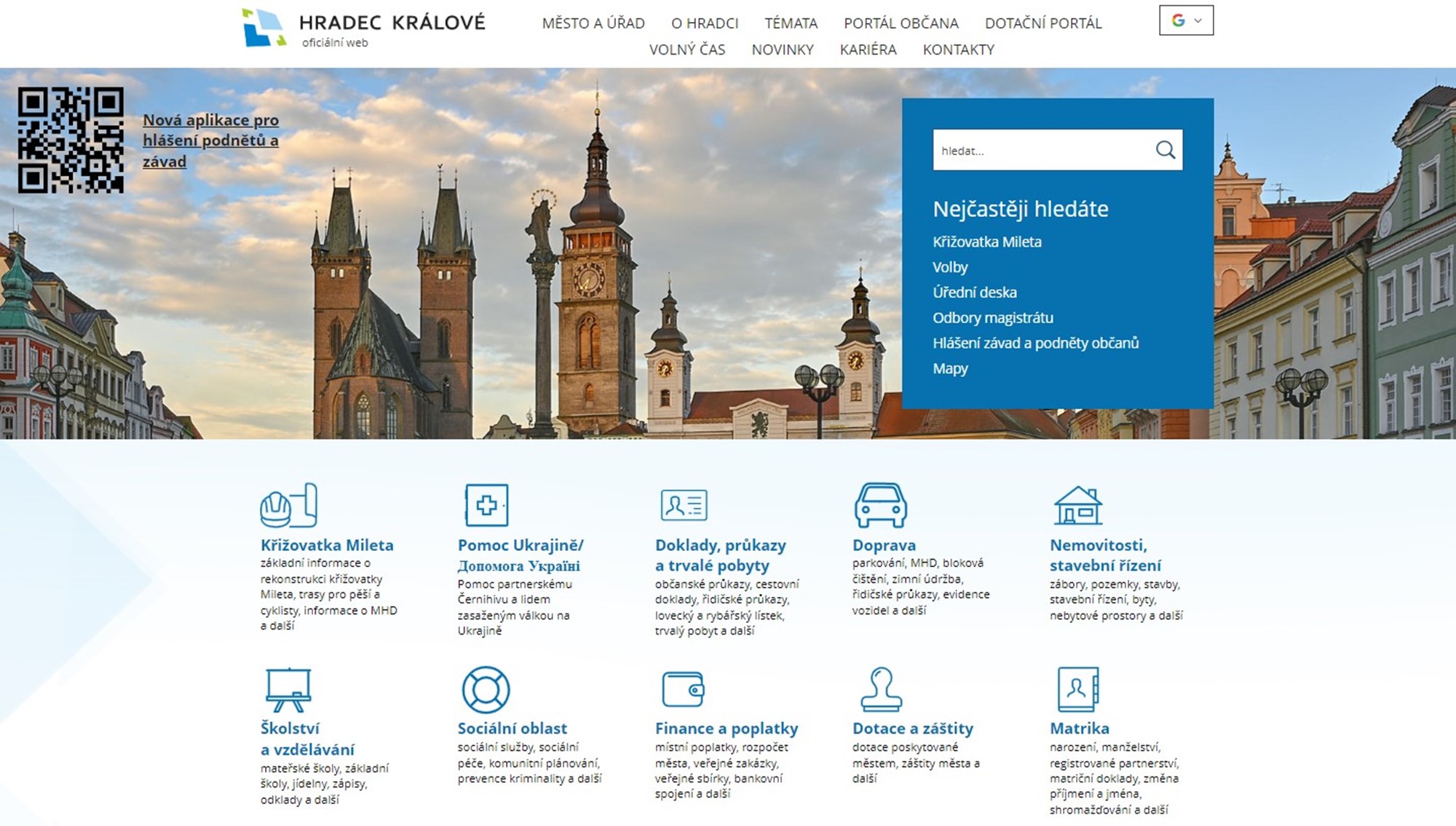Go to KONTAKTY in the navigation

(958, 49)
